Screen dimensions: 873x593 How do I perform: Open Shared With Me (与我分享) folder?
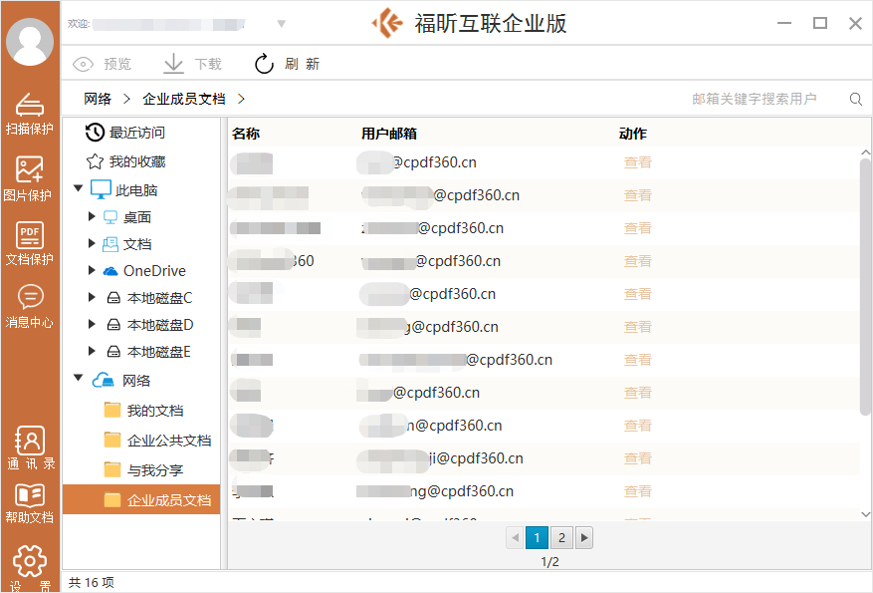tap(144, 470)
